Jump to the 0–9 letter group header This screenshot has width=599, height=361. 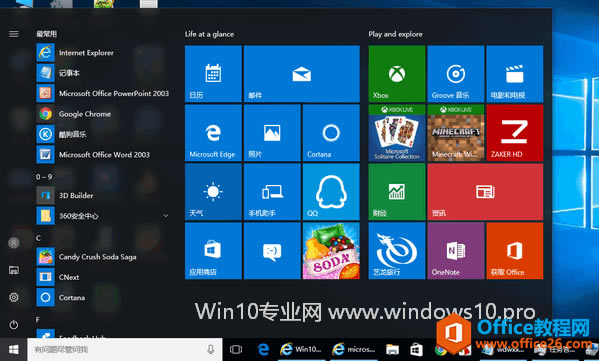[44, 177]
